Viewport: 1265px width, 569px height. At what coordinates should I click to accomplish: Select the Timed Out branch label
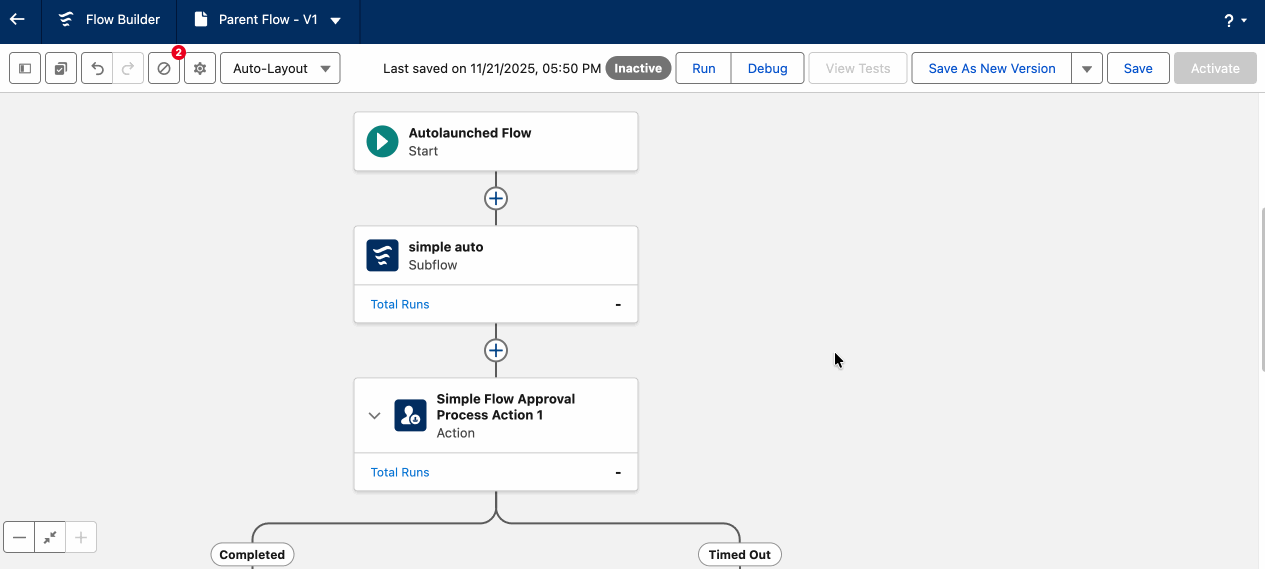click(x=739, y=554)
